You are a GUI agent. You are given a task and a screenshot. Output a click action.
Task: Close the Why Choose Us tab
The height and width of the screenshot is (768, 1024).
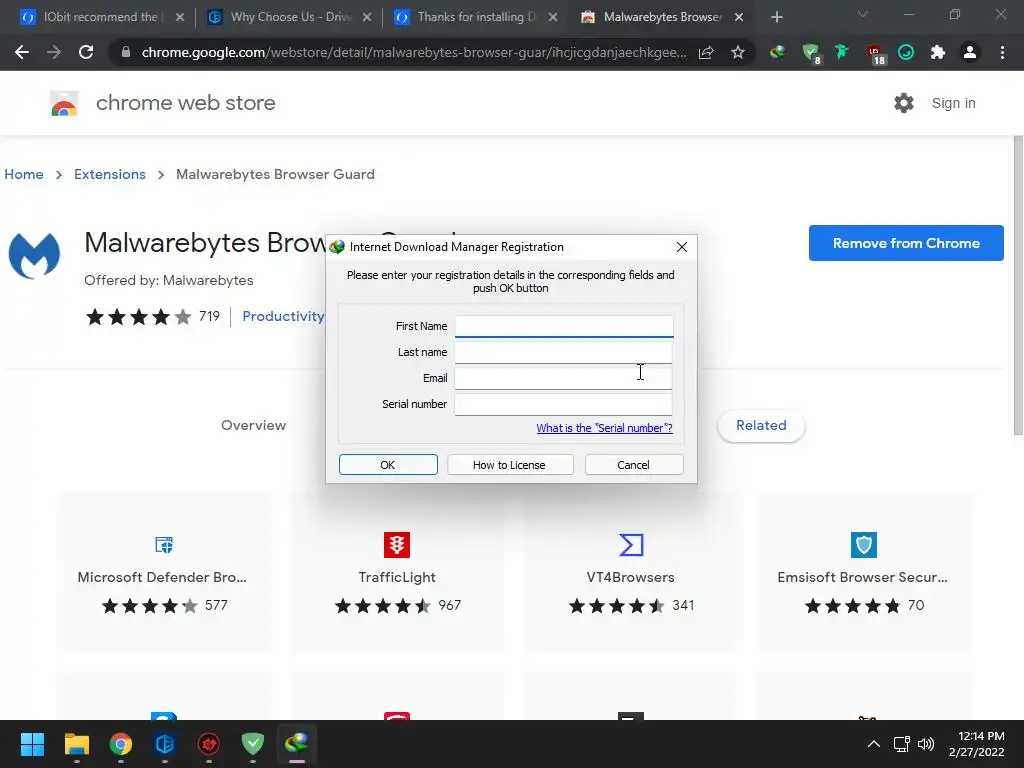pos(367,17)
